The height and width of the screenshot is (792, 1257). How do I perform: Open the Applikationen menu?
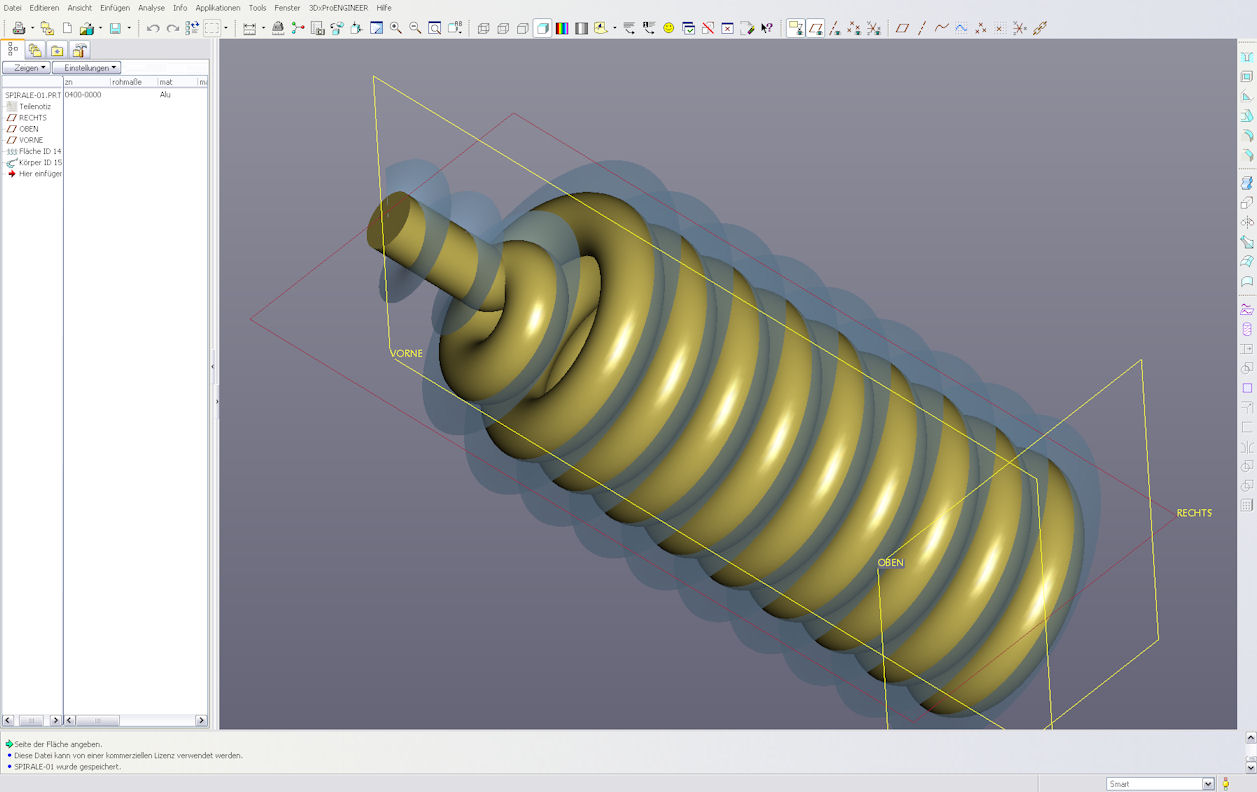tap(218, 7)
